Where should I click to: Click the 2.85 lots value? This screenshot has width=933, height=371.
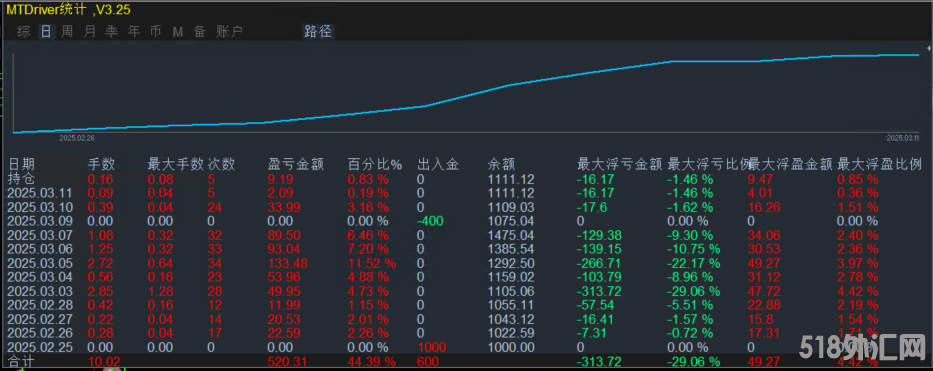[101, 291]
